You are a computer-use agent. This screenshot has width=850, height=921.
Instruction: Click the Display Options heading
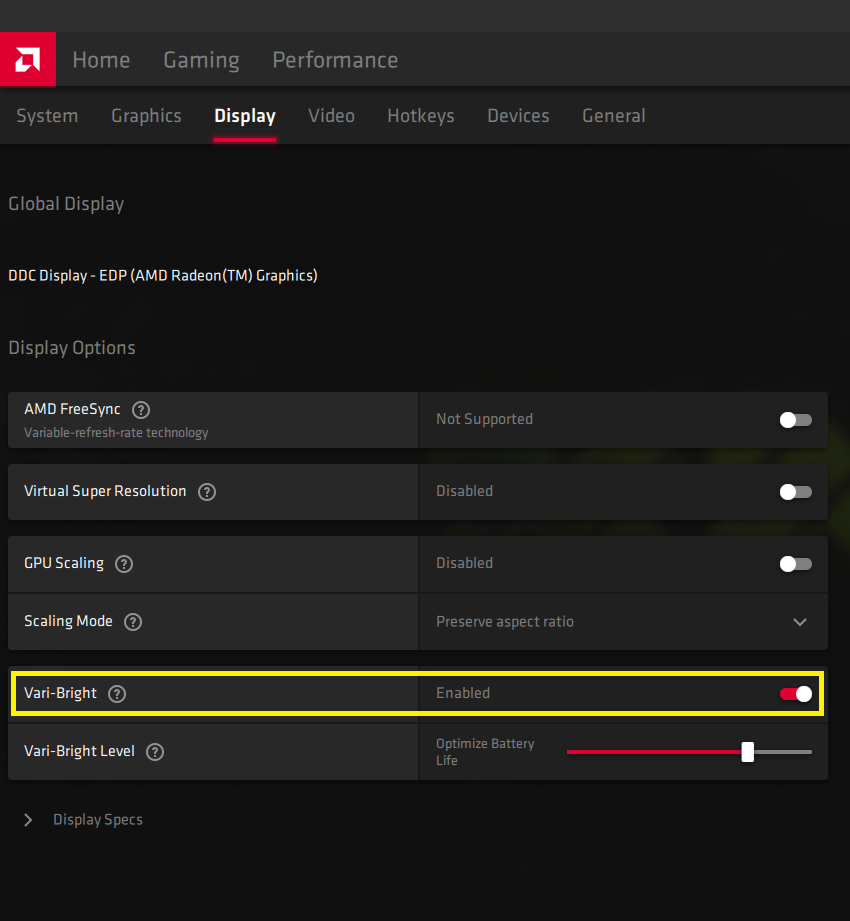coord(72,348)
